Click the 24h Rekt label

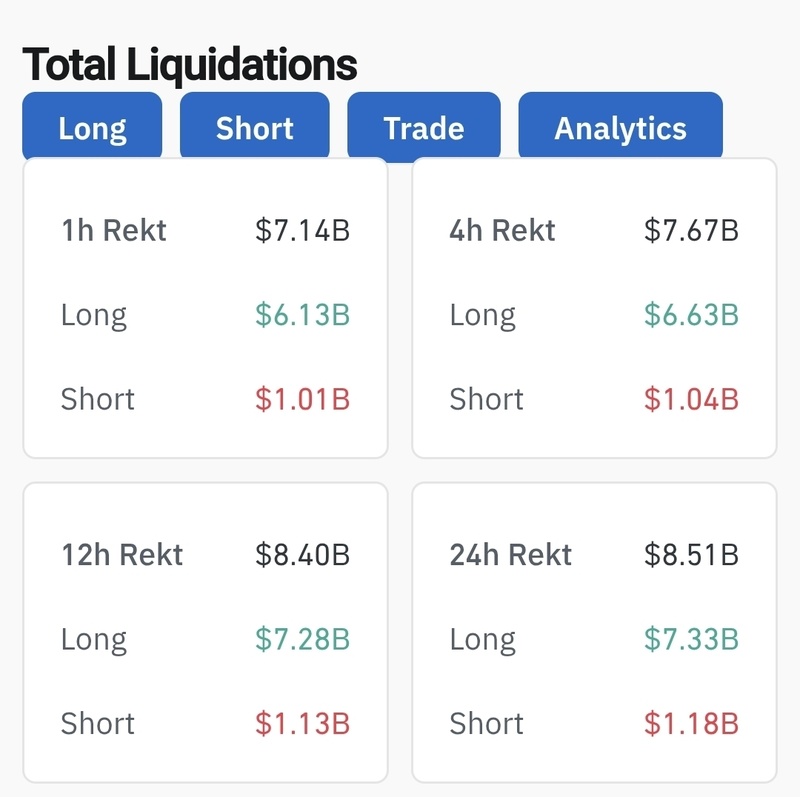point(511,555)
